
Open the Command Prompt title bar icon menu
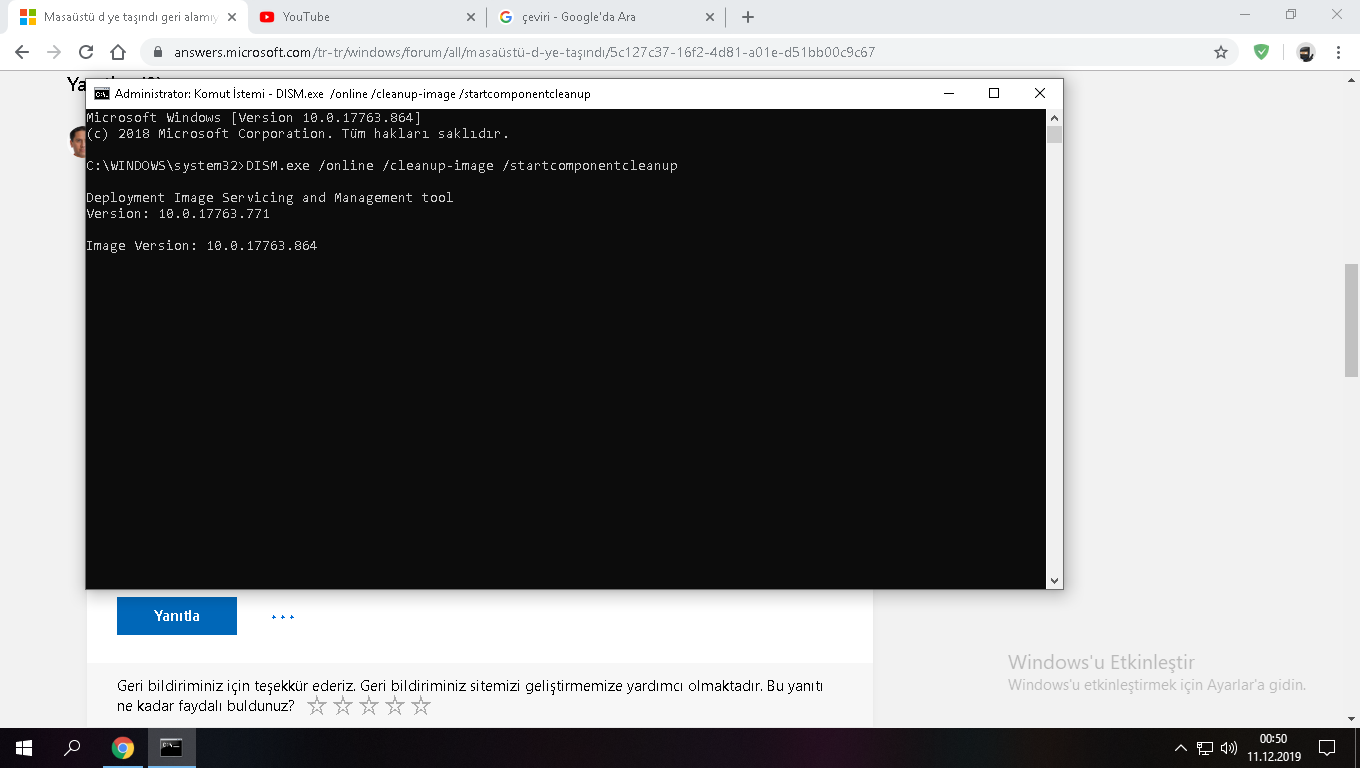point(102,93)
